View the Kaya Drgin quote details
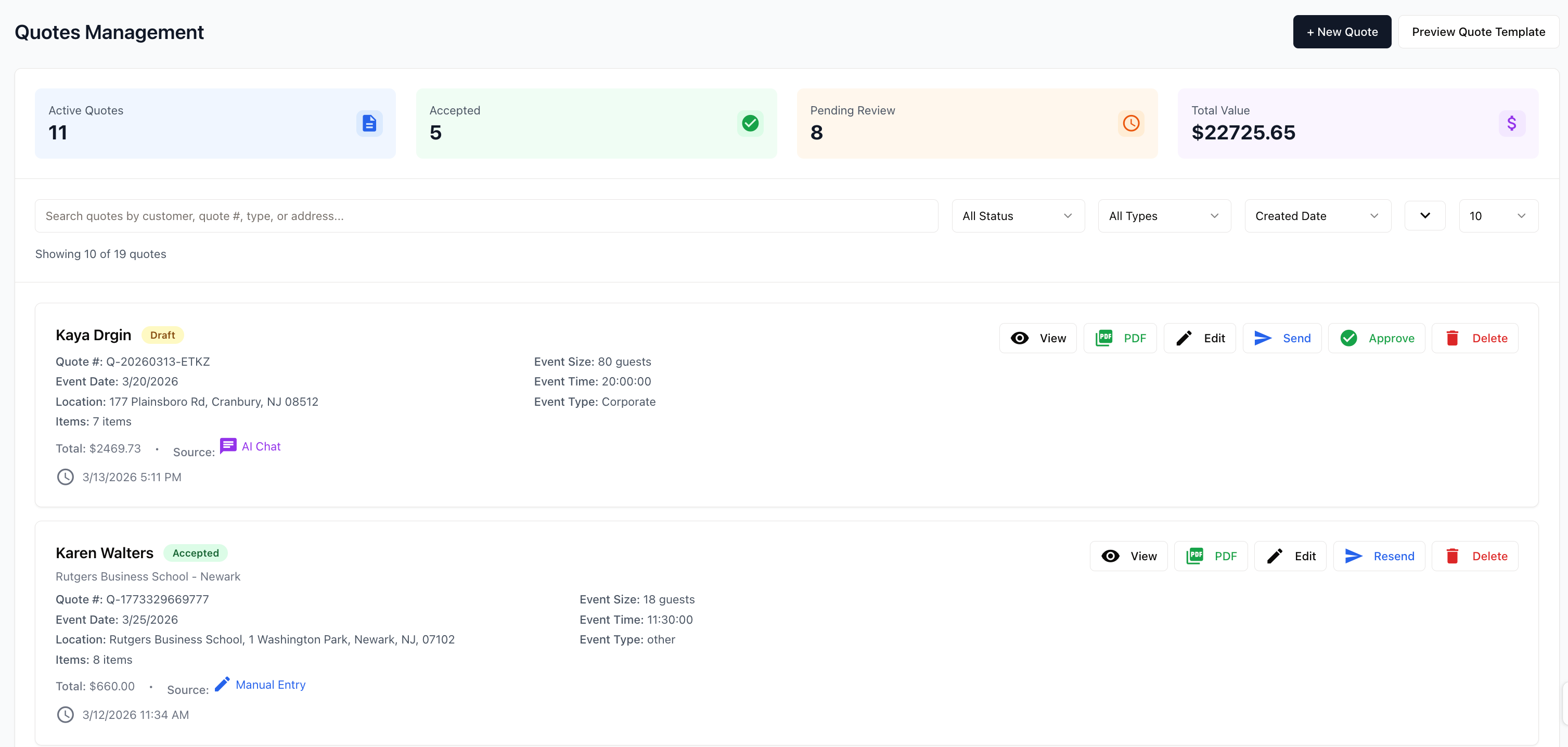 point(1038,339)
